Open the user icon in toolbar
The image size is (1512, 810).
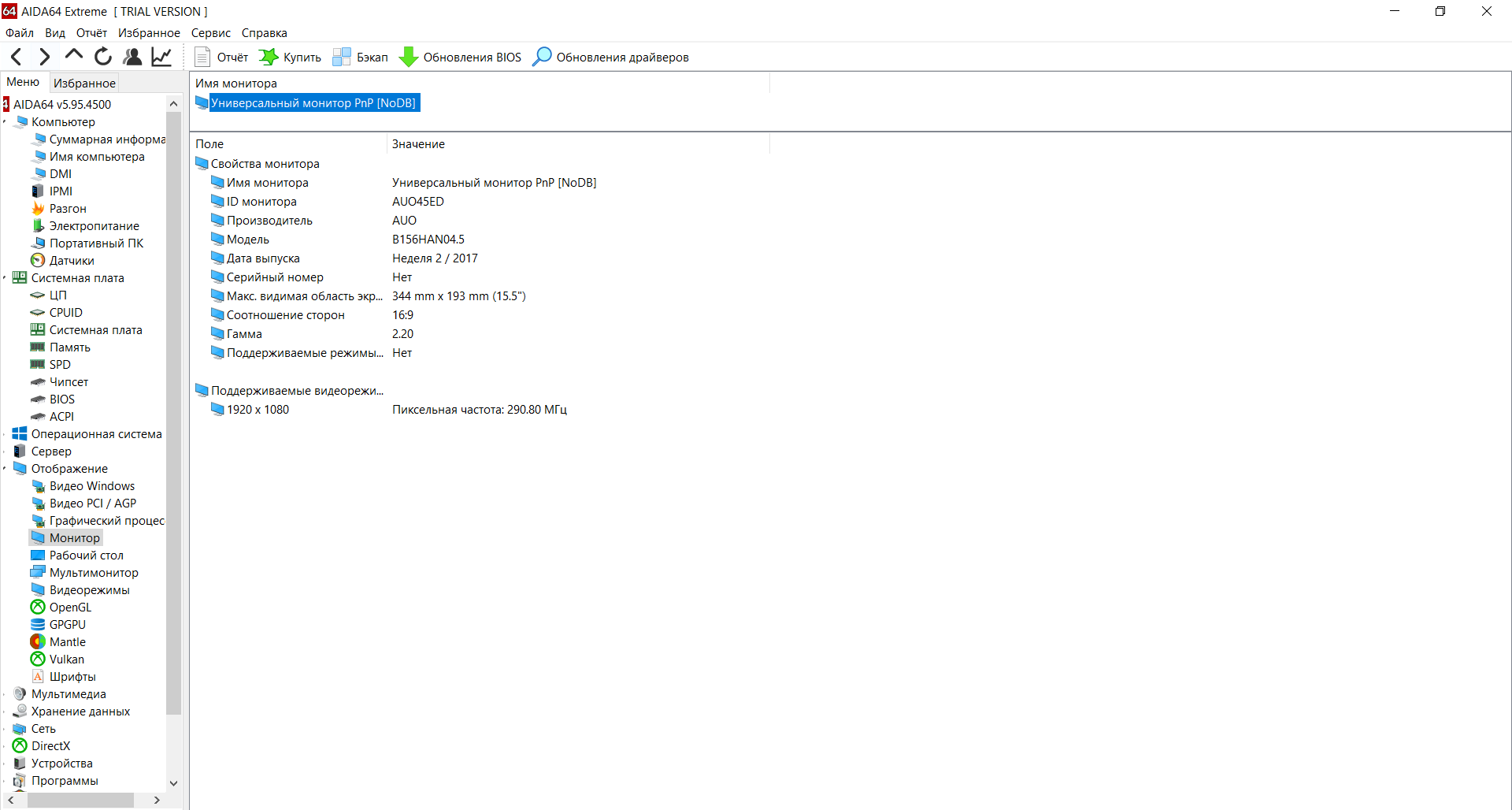tap(132, 57)
